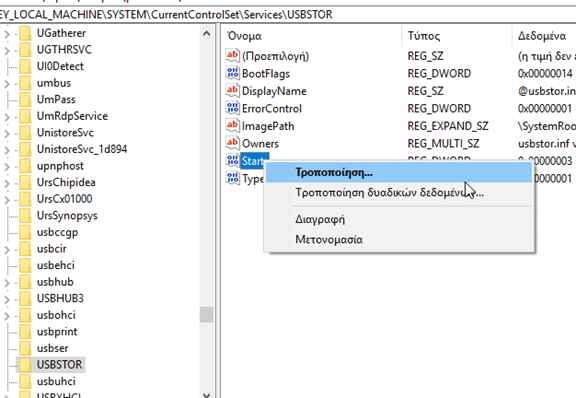Click the string icon beside DisplayName
The height and width of the screenshot is (398, 576).
[x=232, y=91]
